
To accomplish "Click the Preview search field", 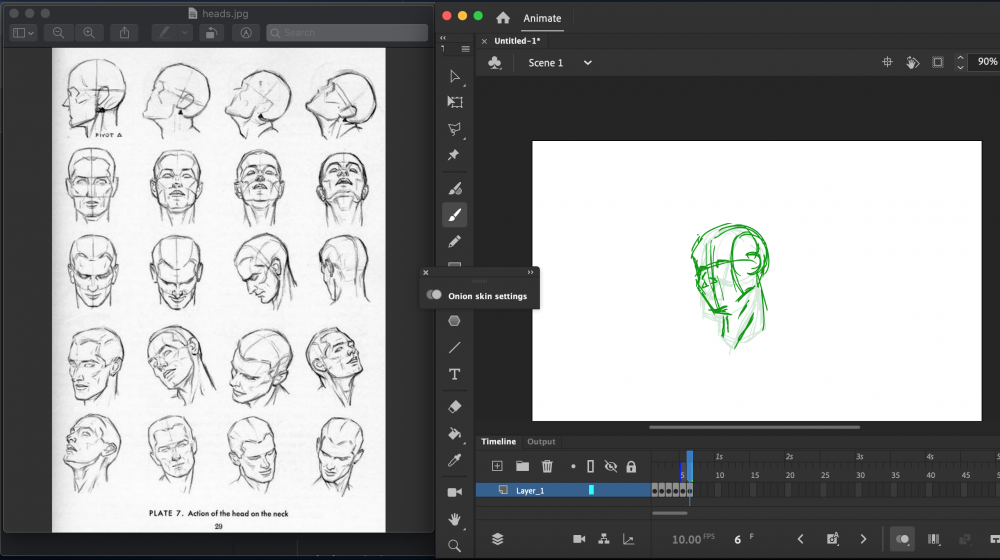I will pyautogui.click(x=347, y=33).
